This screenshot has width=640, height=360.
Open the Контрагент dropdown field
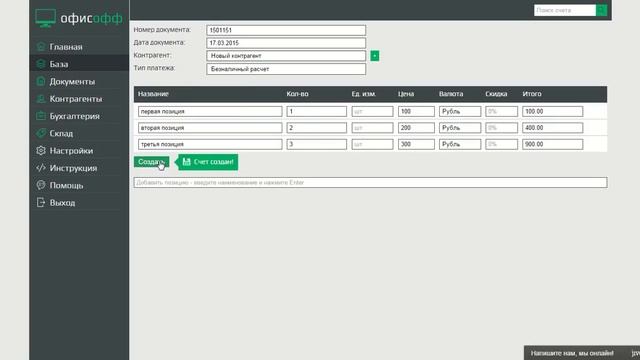click(x=286, y=56)
